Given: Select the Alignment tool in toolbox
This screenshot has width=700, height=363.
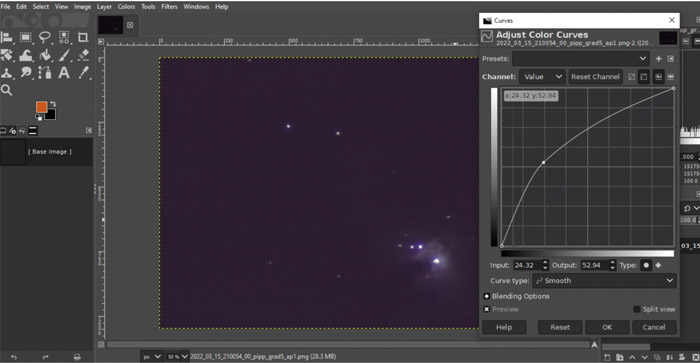Looking at the screenshot, I should click(x=7, y=38).
